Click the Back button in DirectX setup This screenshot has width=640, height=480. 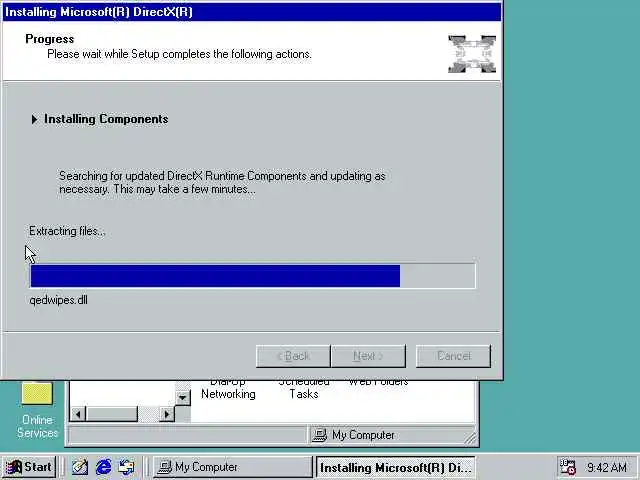293,356
